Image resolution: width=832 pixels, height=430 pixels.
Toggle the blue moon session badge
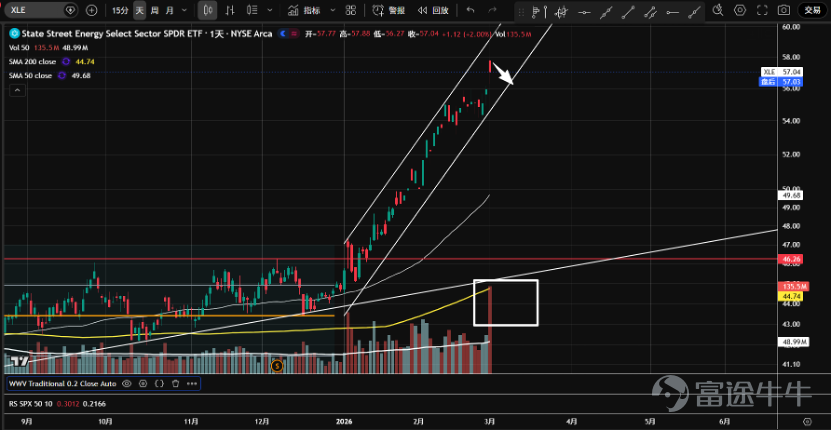(283, 33)
